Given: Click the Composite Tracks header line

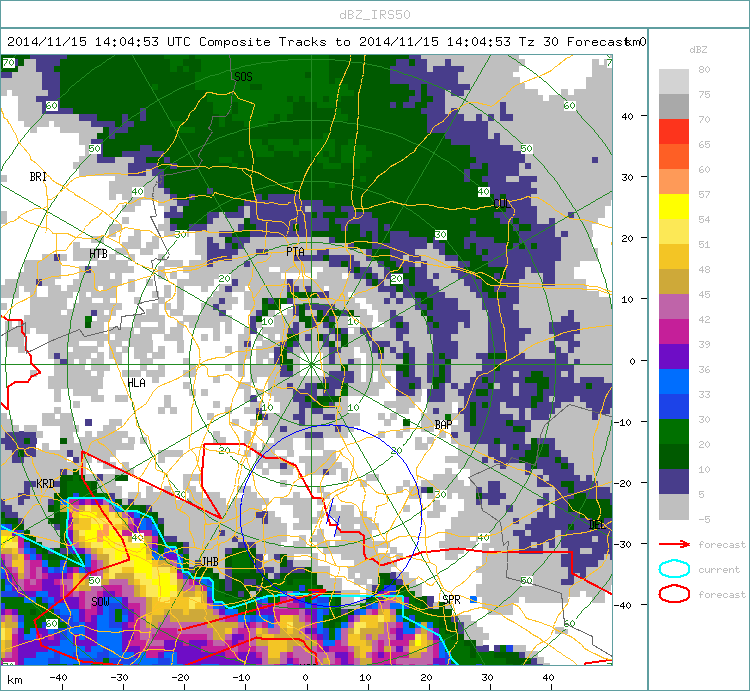Looking at the screenshot, I should (x=326, y=42).
